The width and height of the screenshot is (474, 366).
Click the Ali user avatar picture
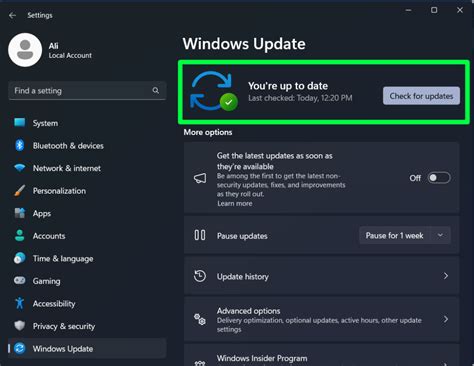click(25, 50)
